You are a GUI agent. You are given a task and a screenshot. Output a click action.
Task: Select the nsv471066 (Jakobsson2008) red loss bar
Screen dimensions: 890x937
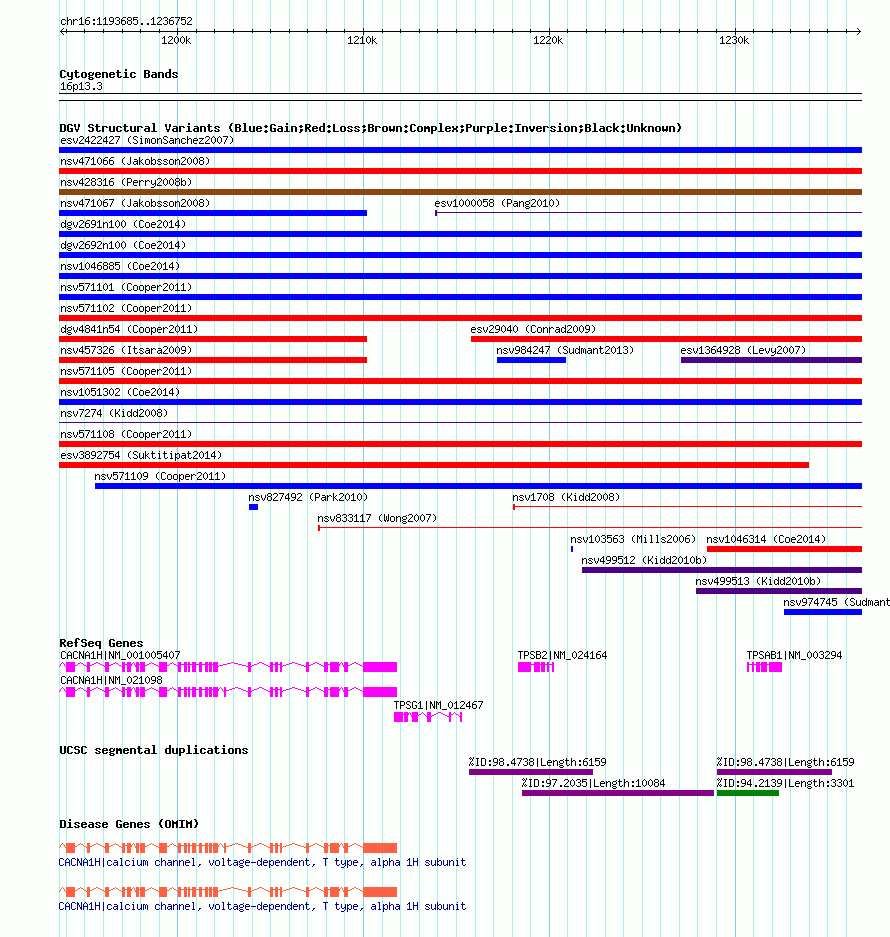(x=460, y=171)
